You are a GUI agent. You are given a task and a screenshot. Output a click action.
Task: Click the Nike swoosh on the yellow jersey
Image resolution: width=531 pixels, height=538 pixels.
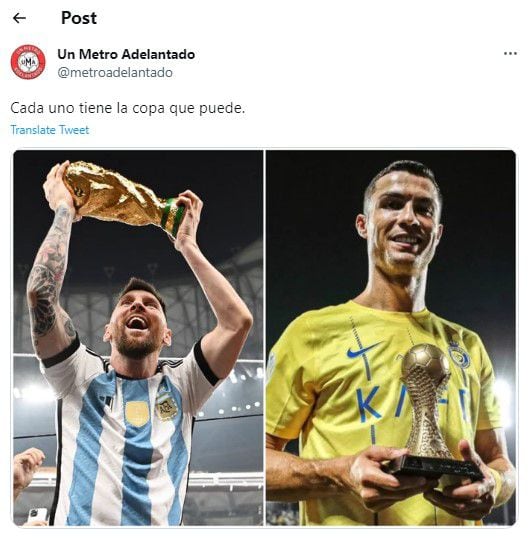pos(363,350)
